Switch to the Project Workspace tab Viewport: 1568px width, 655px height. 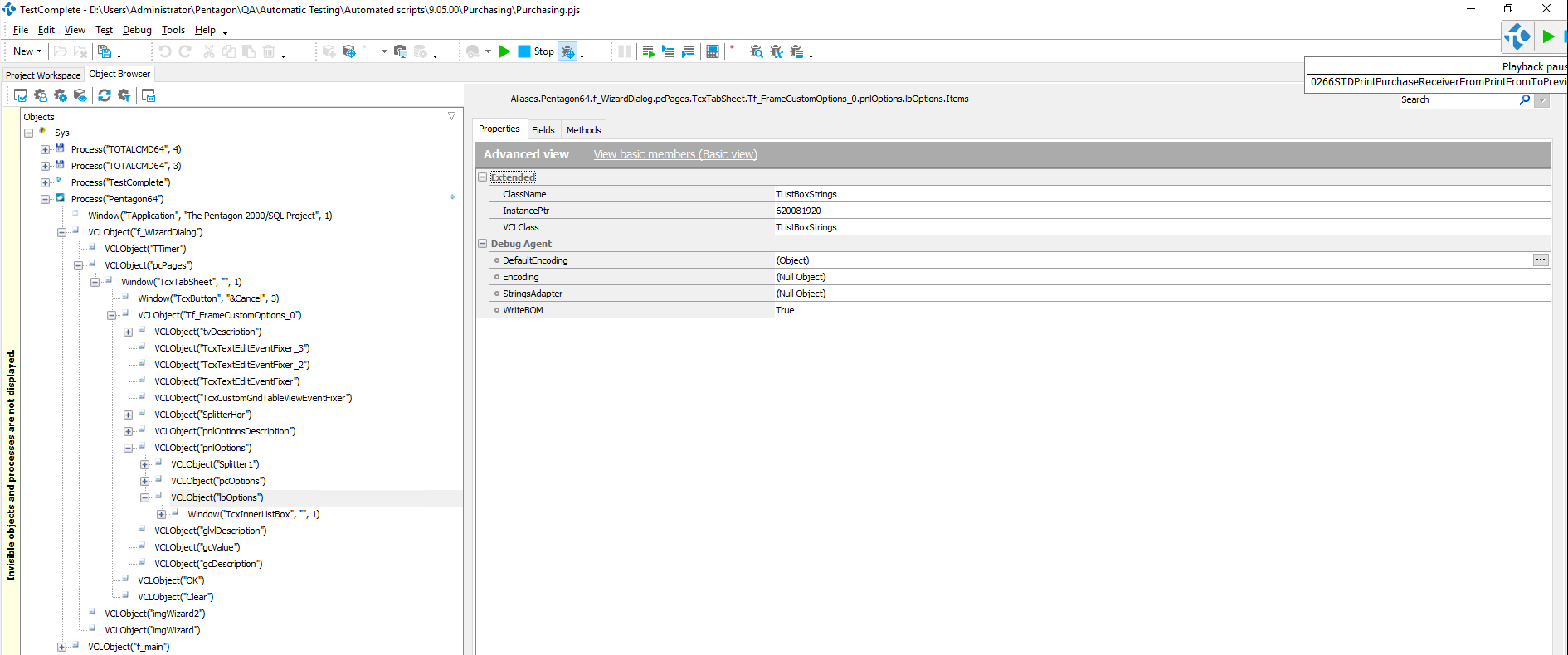(43, 75)
